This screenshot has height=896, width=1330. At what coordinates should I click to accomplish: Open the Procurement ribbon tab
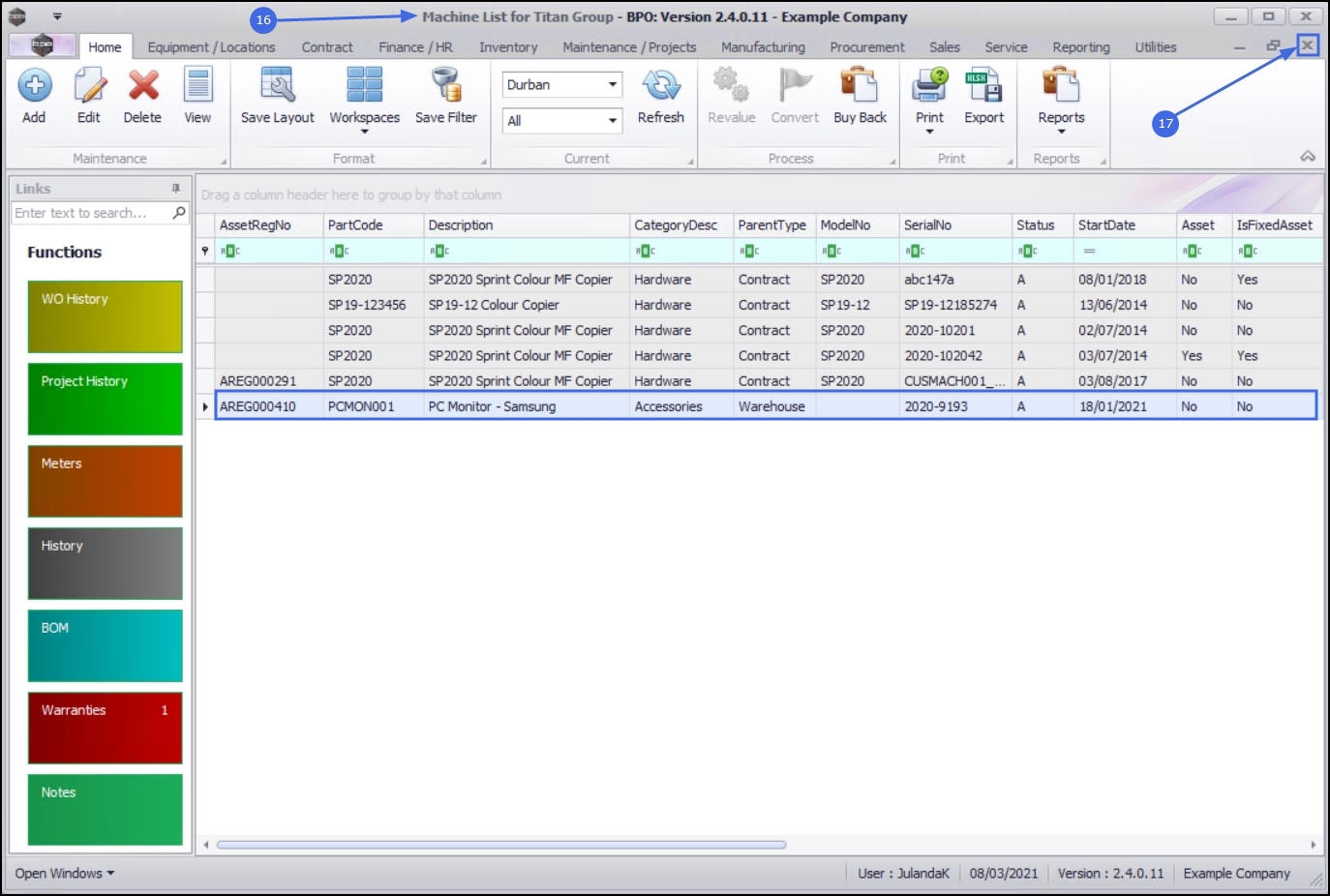(x=867, y=46)
